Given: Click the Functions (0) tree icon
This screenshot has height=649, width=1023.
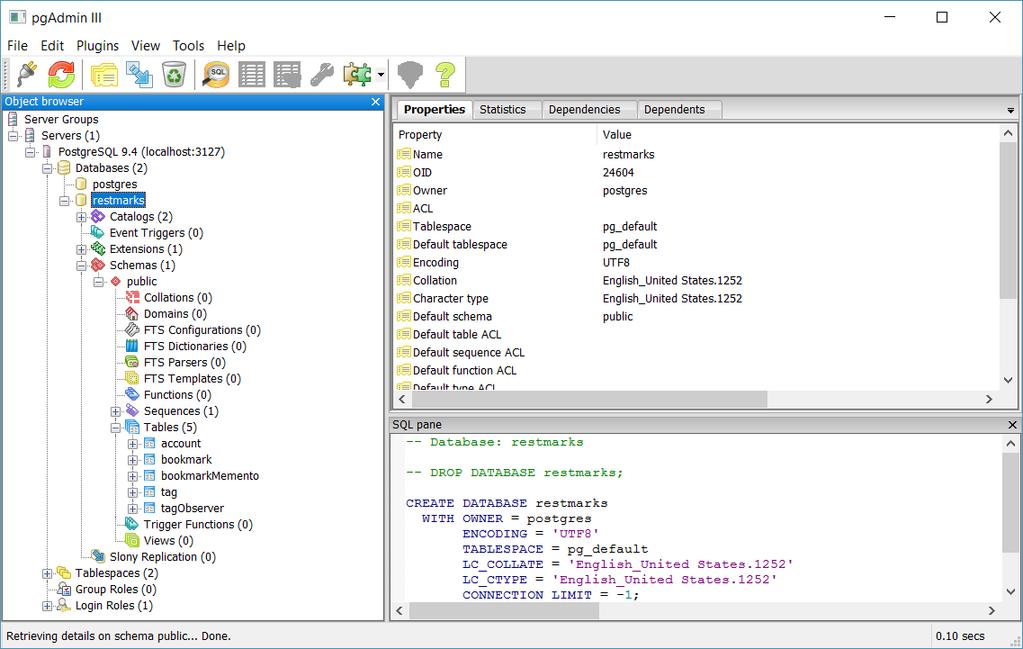Looking at the screenshot, I should click(132, 395).
